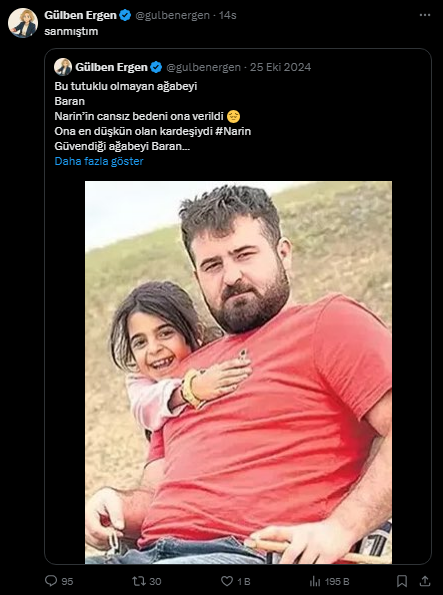Share the tweet via upload arrow icon
443x595 pixels.
point(425,581)
